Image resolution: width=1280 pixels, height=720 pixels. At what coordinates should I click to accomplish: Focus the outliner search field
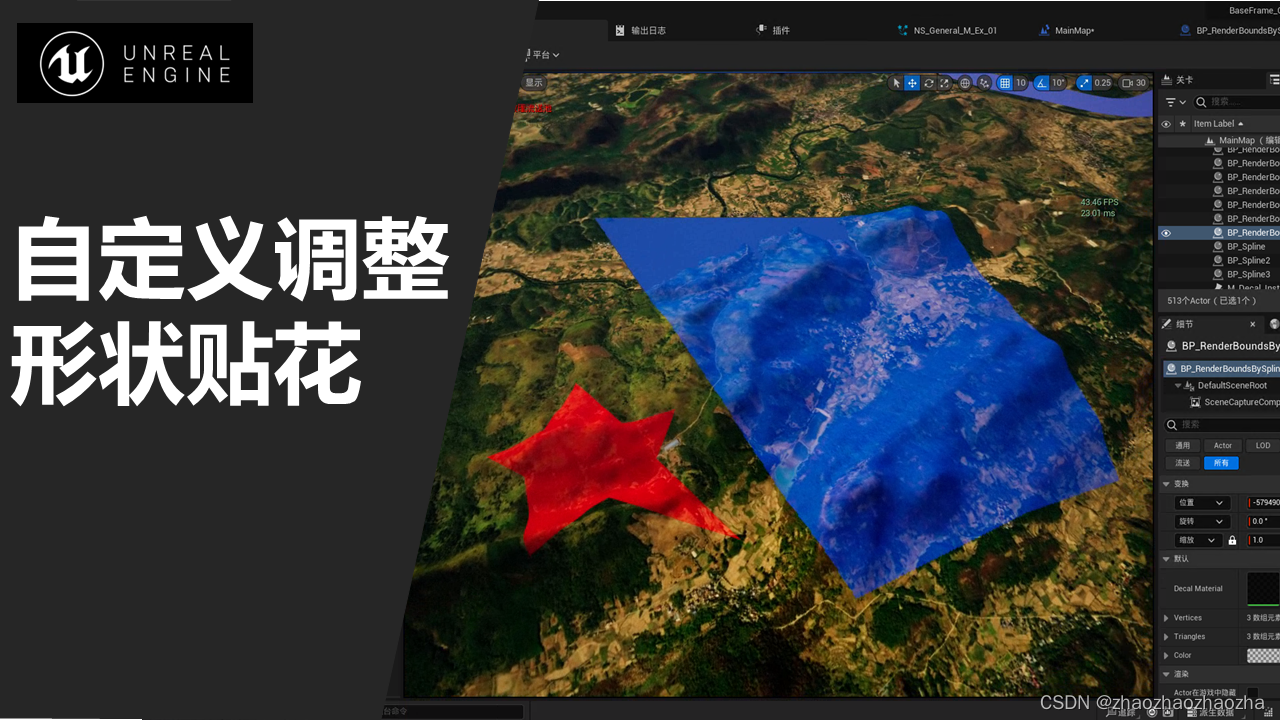coord(1237,102)
